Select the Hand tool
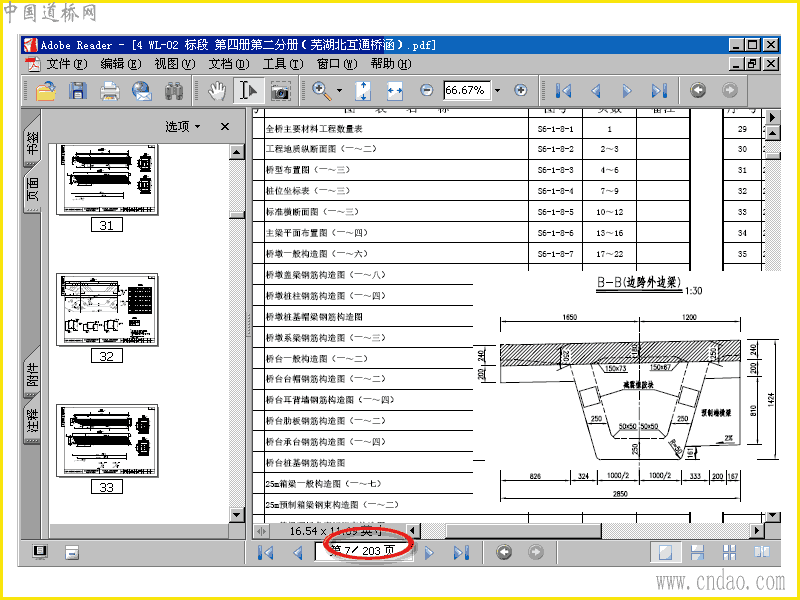The image size is (800, 600). (x=217, y=91)
